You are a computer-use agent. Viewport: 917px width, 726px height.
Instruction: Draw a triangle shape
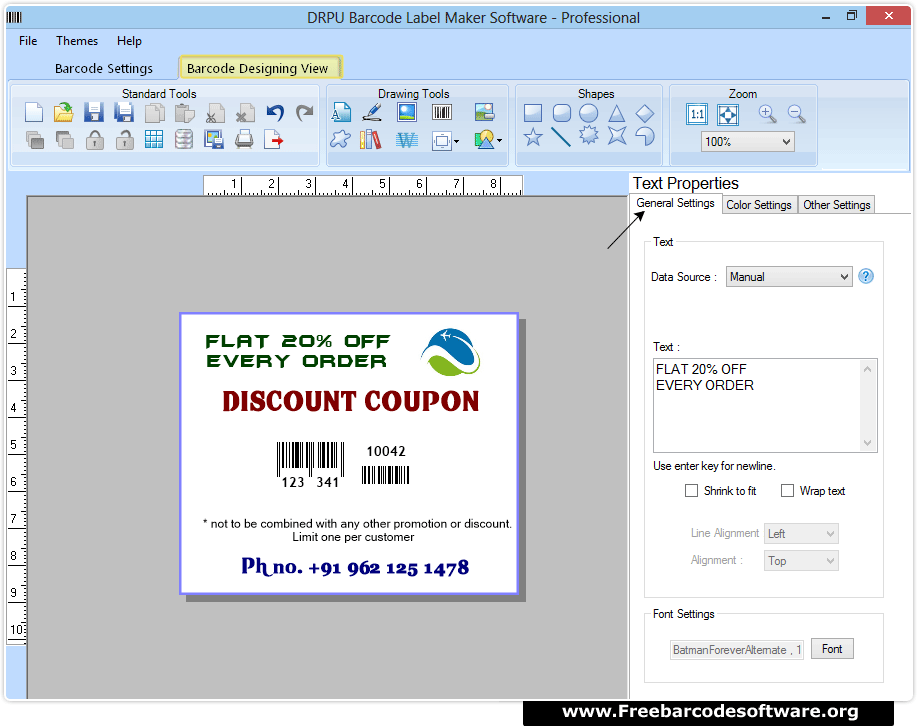616,113
